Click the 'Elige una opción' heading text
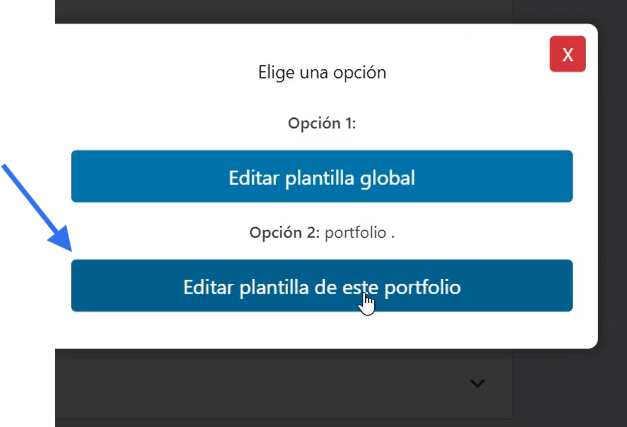This screenshot has height=427, width=627. click(x=321, y=72)
